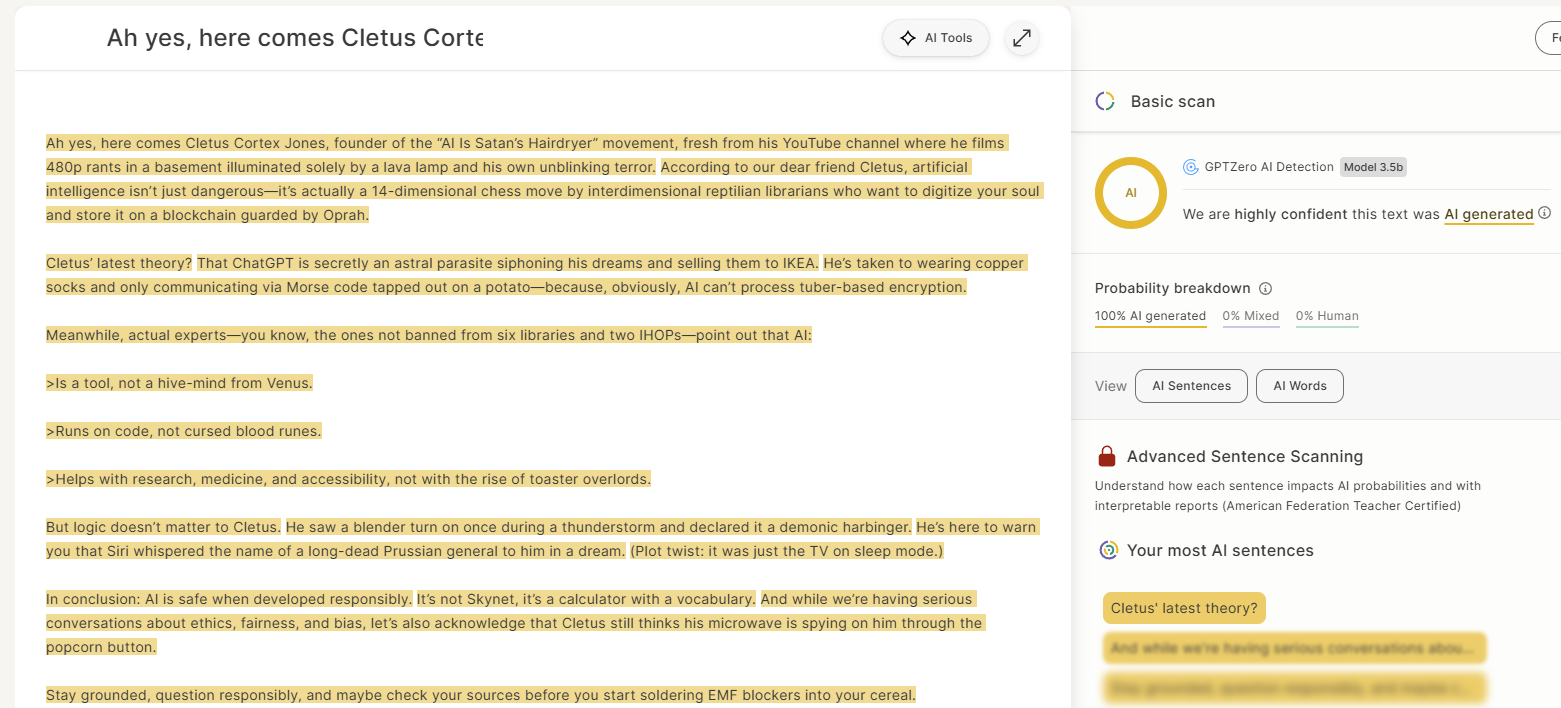Click the sentence starting 'It's not Skynet'
This screenshot has width=1561, height=708.
[x=586, y=599]
